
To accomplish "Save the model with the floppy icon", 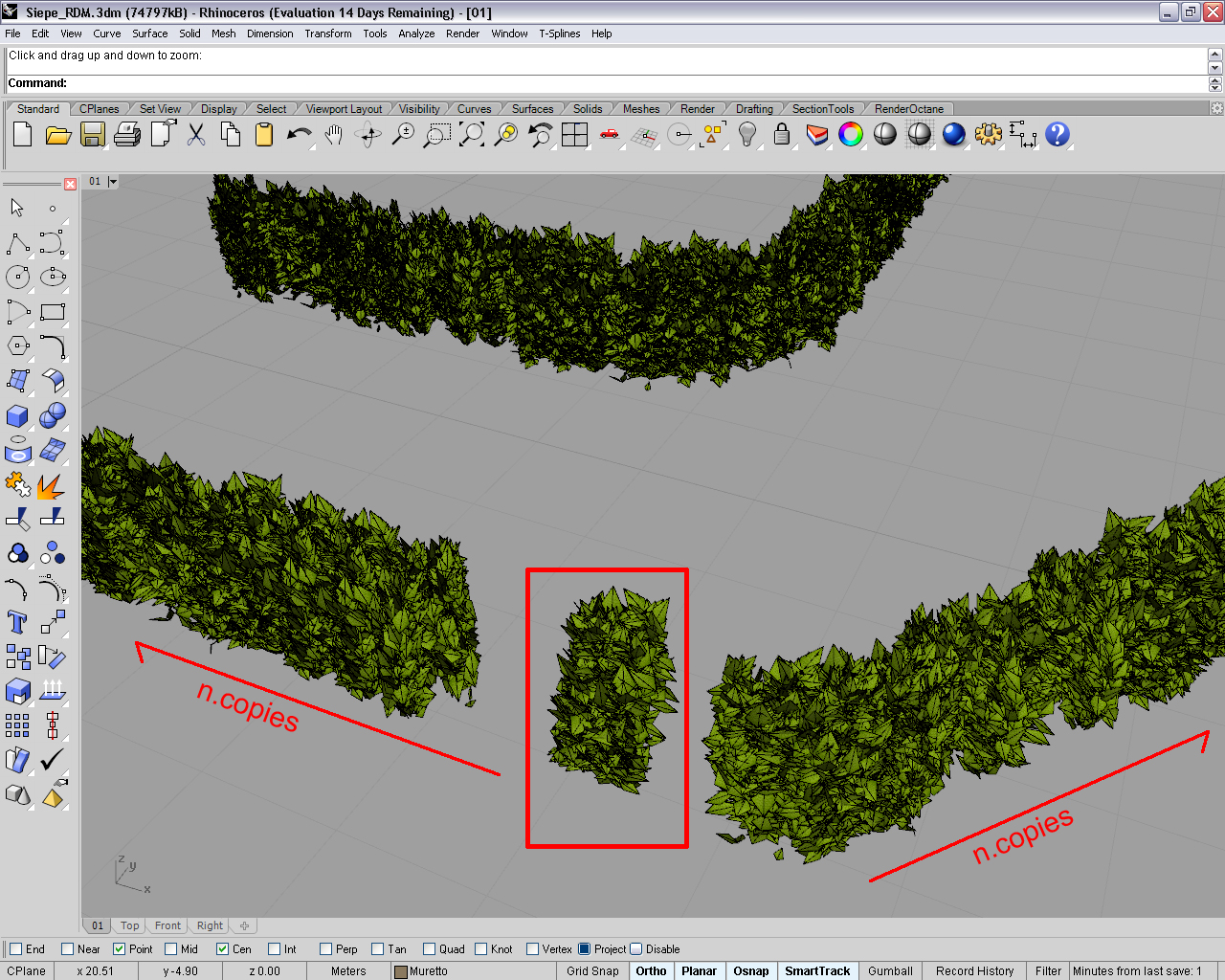I will tap(93, 135).
